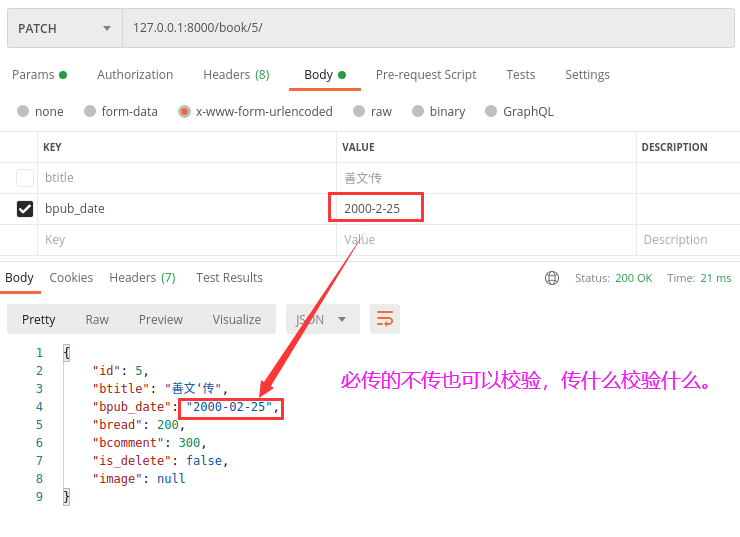
Task: Switch response view to Pretty
Action: coord(39,319)
